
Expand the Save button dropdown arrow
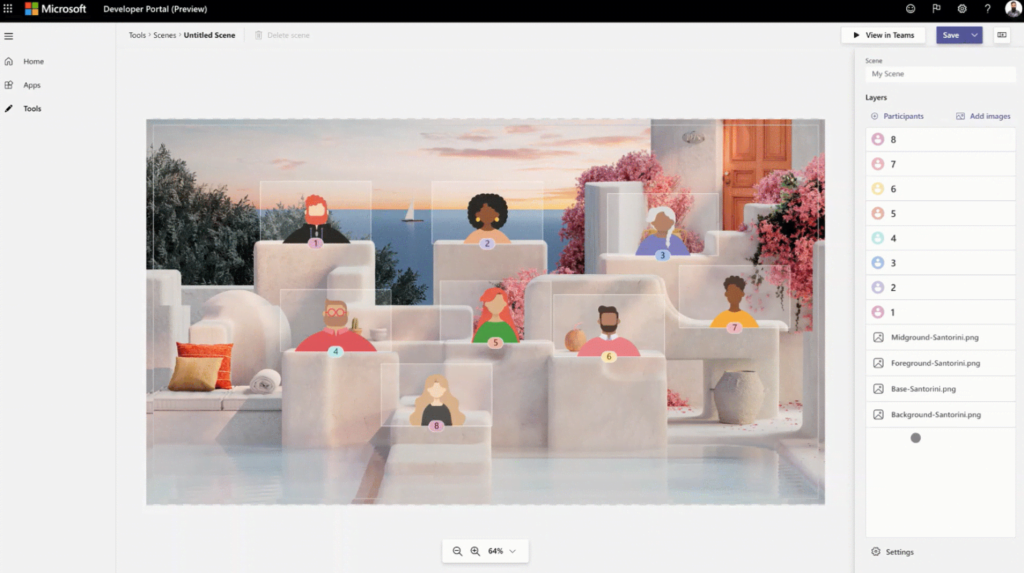(x=974, y=35)
